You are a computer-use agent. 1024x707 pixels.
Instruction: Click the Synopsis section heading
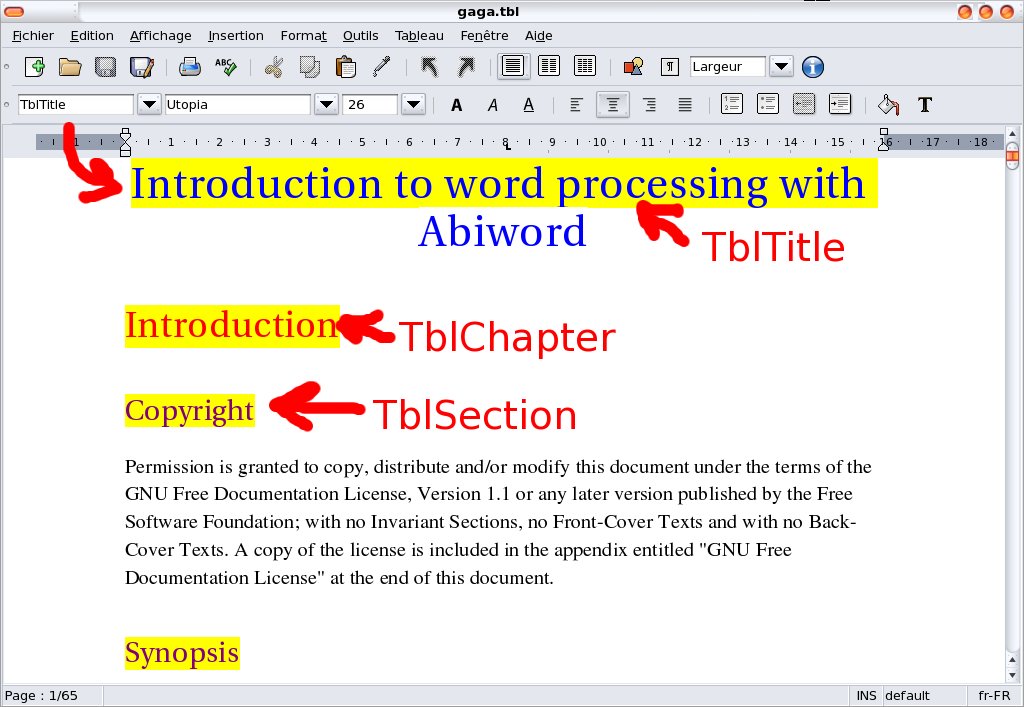[182, 653]
